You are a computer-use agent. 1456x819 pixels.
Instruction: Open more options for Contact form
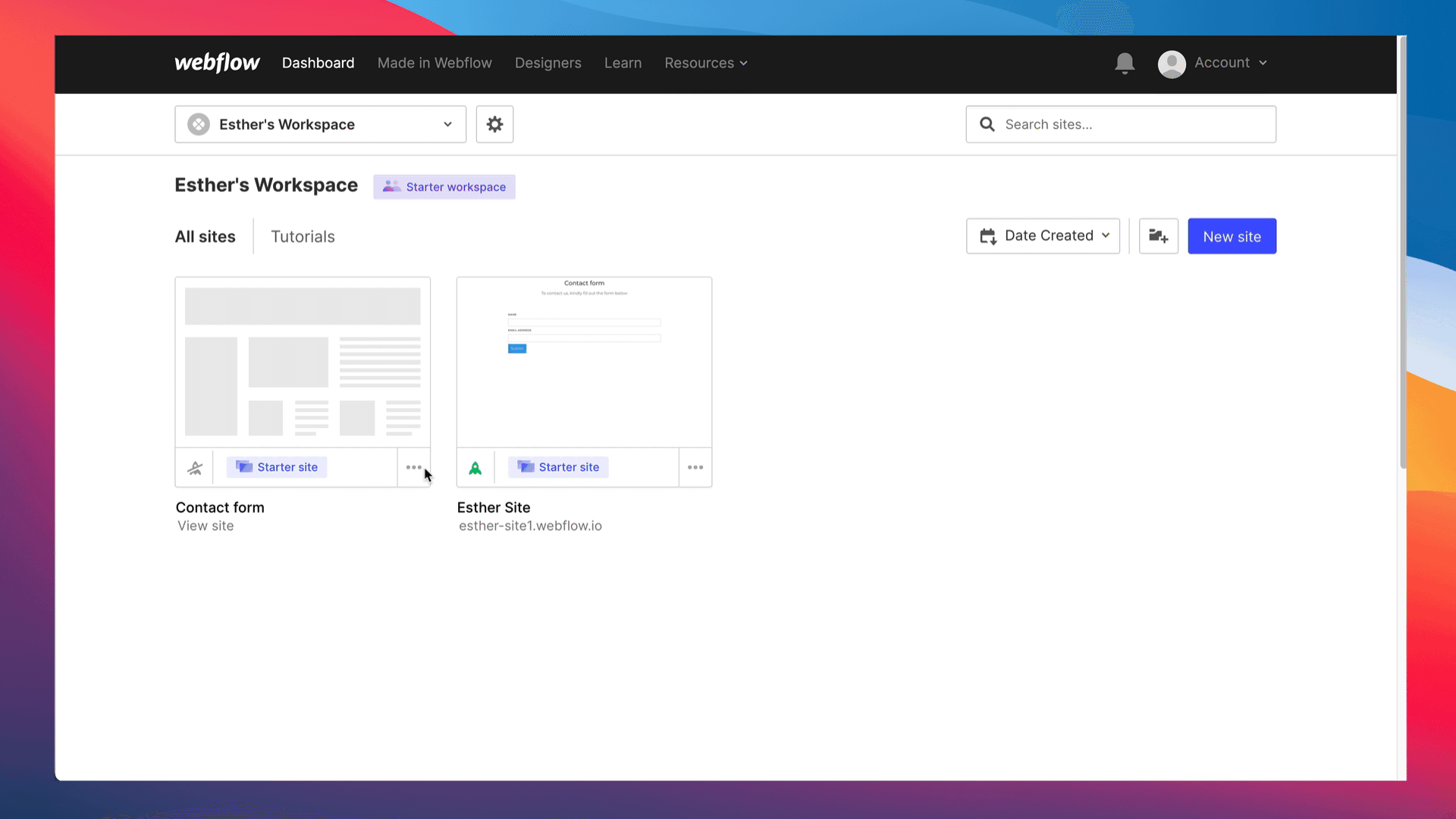point(413,467)
